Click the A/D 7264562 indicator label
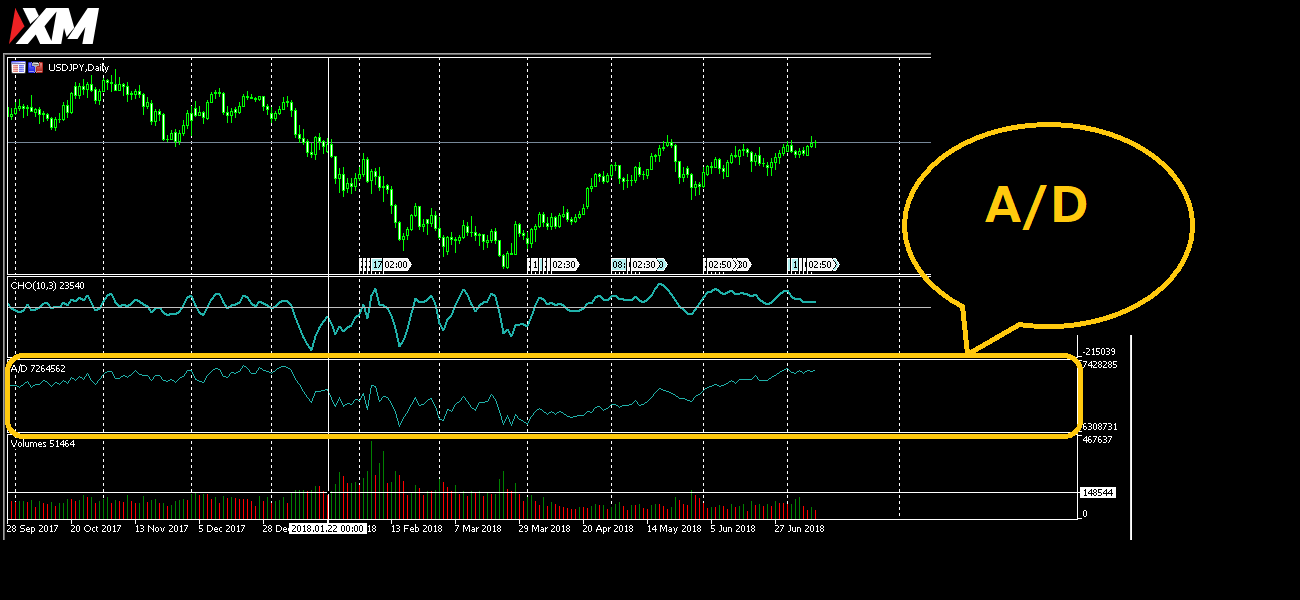This screenshot has width=1300, height=600. coord(38,369)
